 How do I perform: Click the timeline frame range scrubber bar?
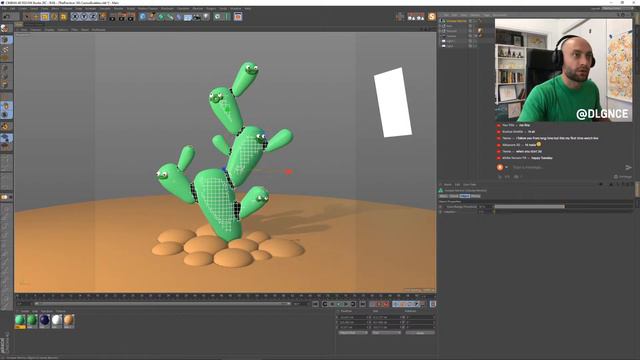[162, 304]
